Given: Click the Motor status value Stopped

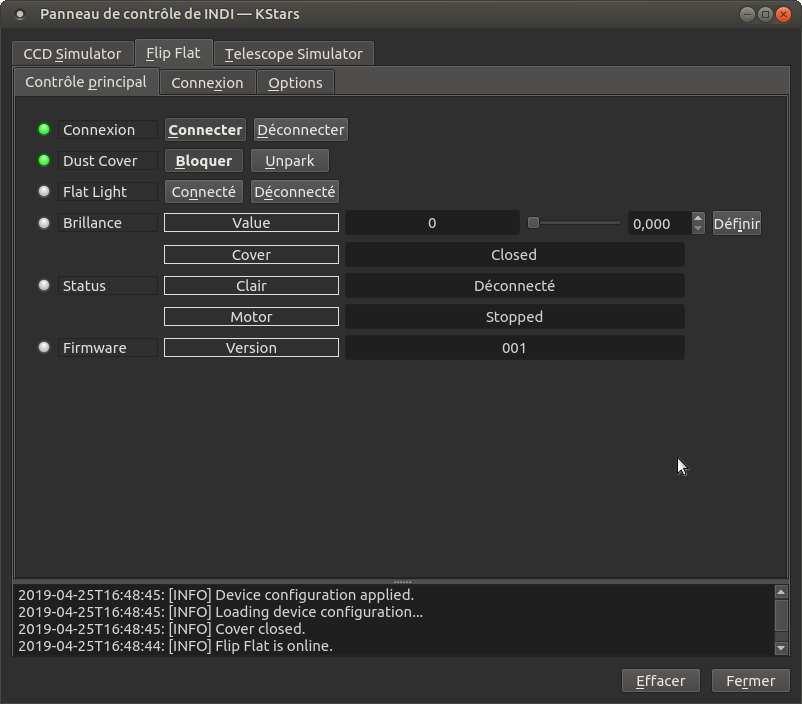Looking at the screenshot, I should (515, 317).
